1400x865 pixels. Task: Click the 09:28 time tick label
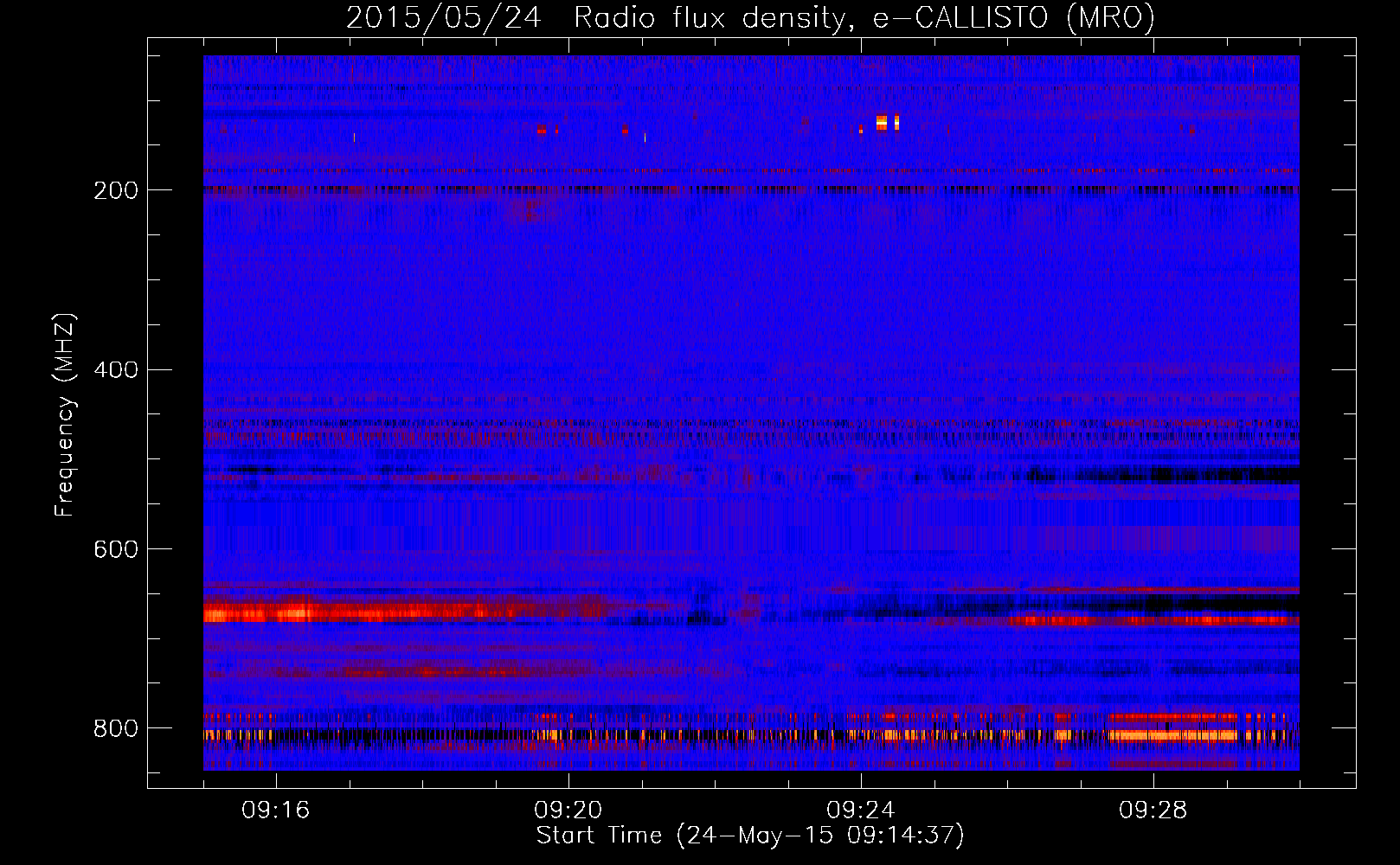click(1153, 811)
